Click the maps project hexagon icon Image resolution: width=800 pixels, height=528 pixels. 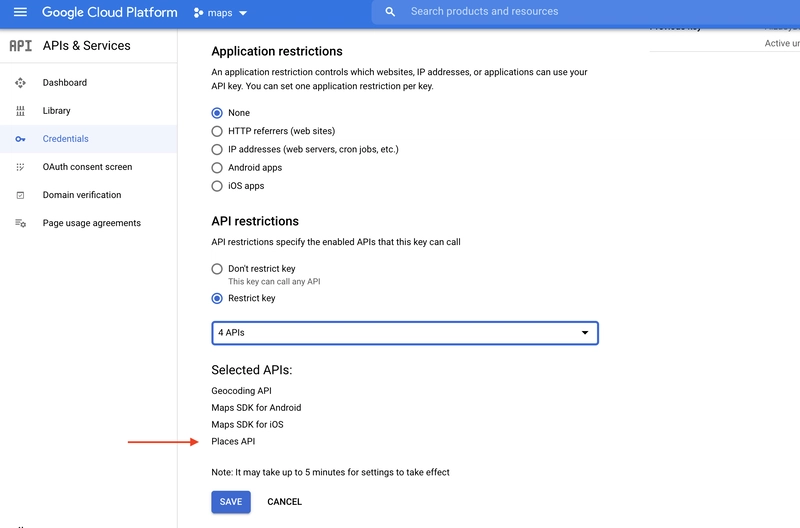point(198,13)
